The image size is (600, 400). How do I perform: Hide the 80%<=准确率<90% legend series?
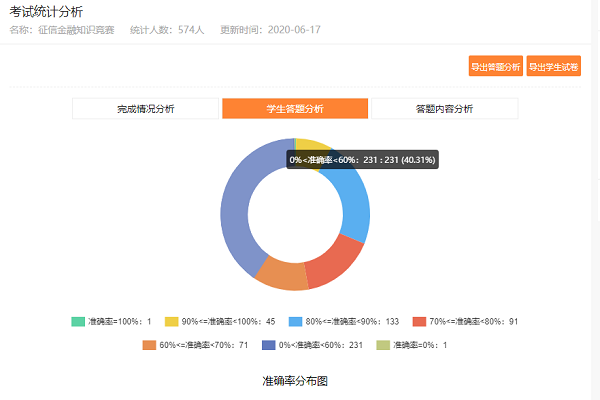point(344,322)
